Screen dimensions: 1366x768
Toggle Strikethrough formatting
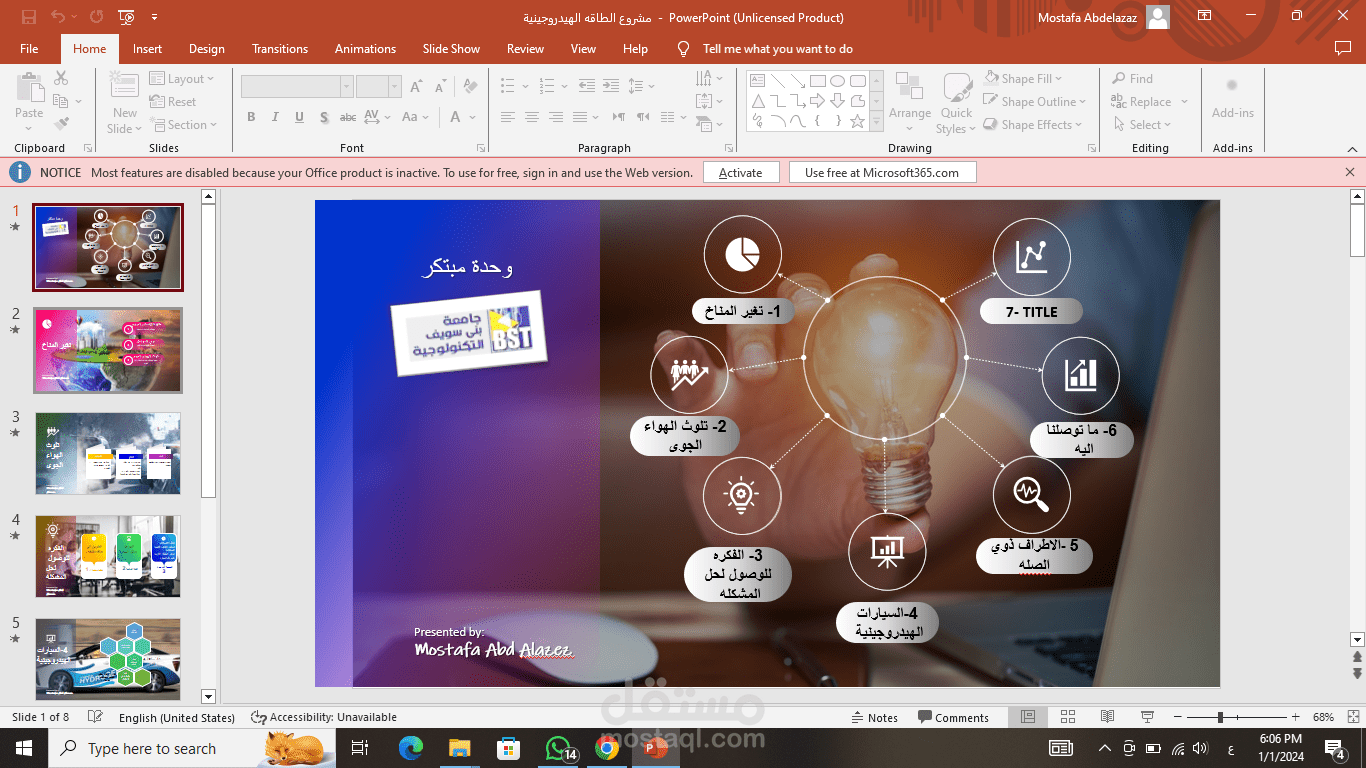click(347, 117)
